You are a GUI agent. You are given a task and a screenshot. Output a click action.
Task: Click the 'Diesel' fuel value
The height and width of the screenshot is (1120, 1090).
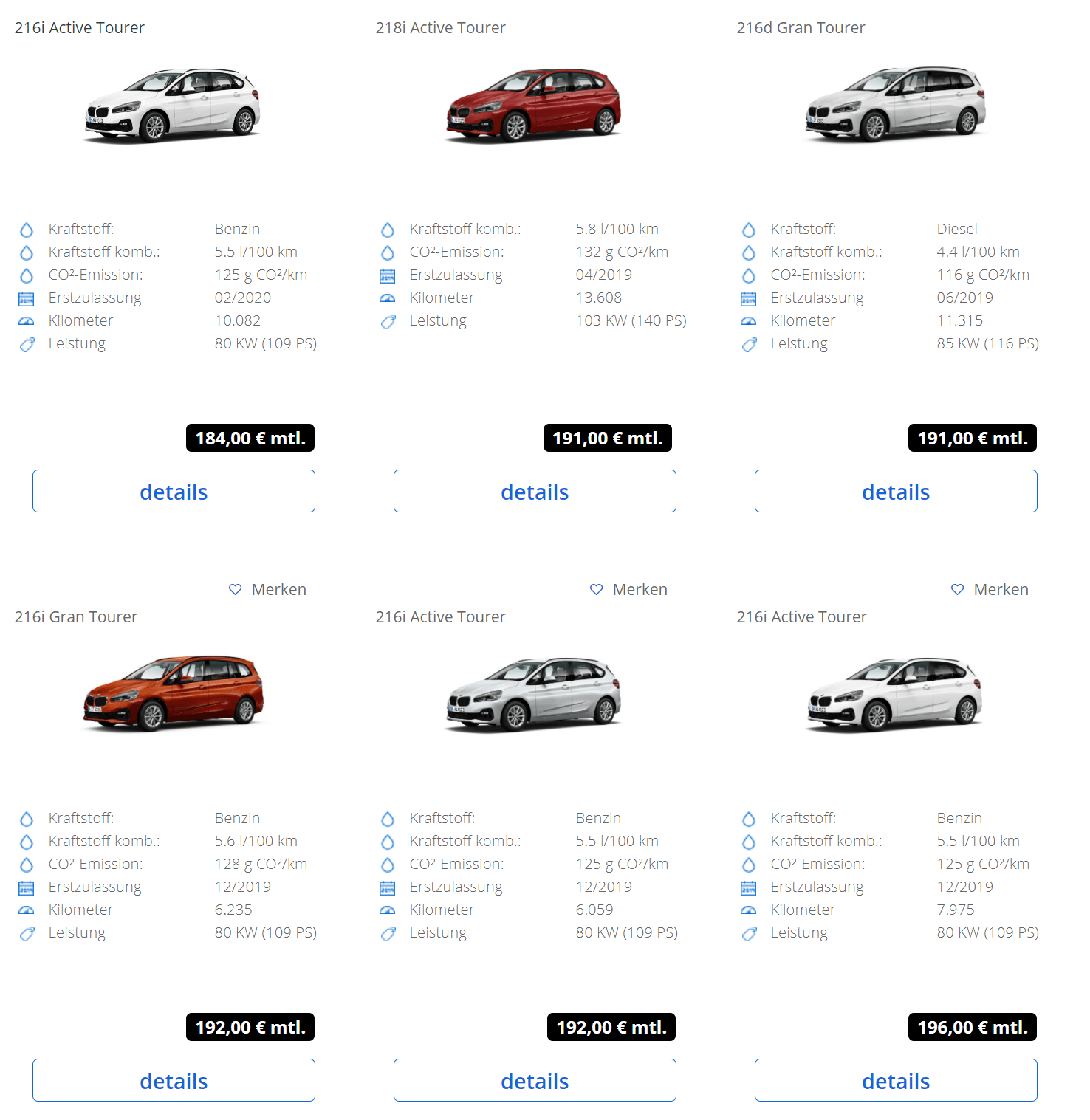(957, 229)
